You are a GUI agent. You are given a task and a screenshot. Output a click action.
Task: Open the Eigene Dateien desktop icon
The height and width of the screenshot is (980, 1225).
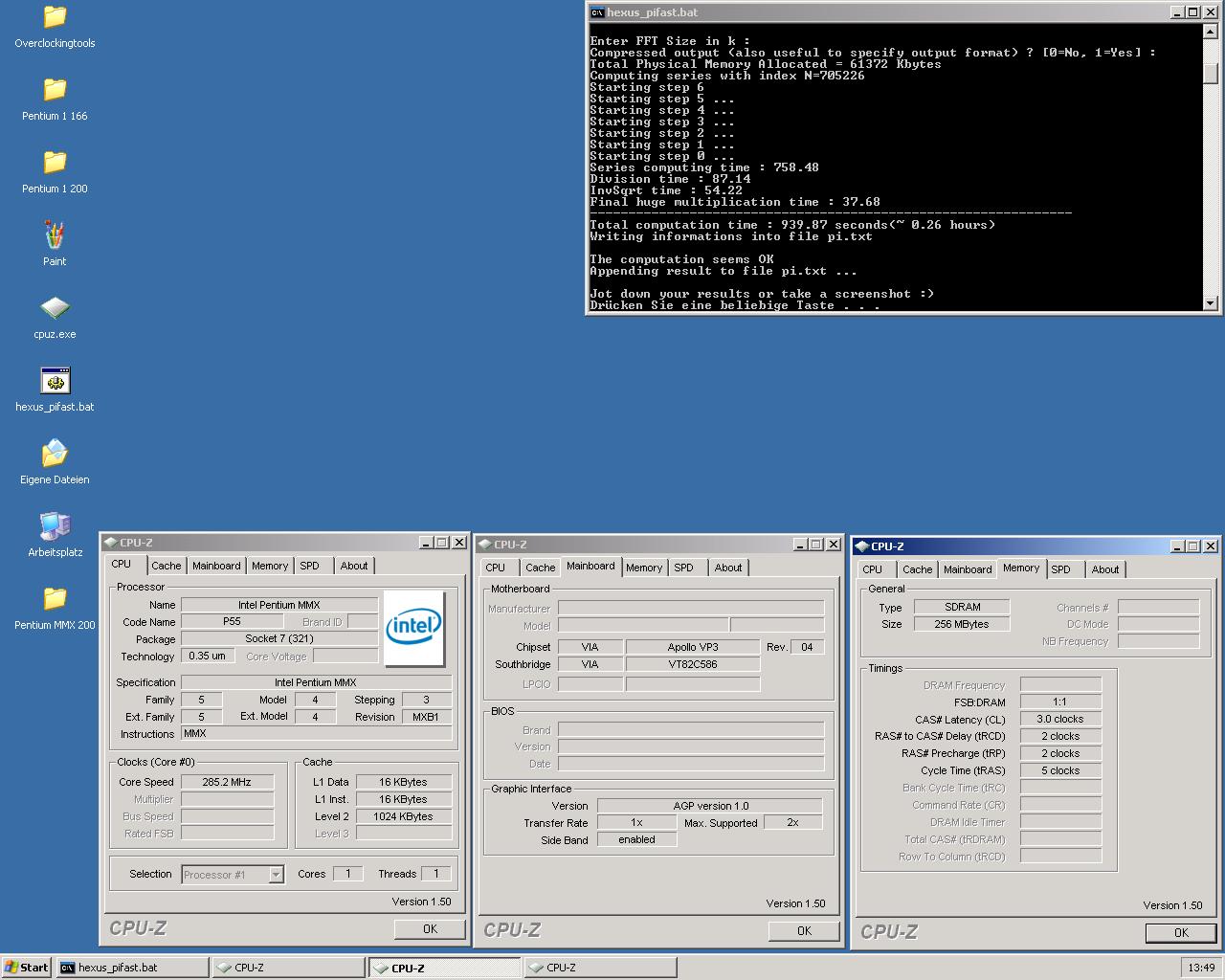coord(55,454)
